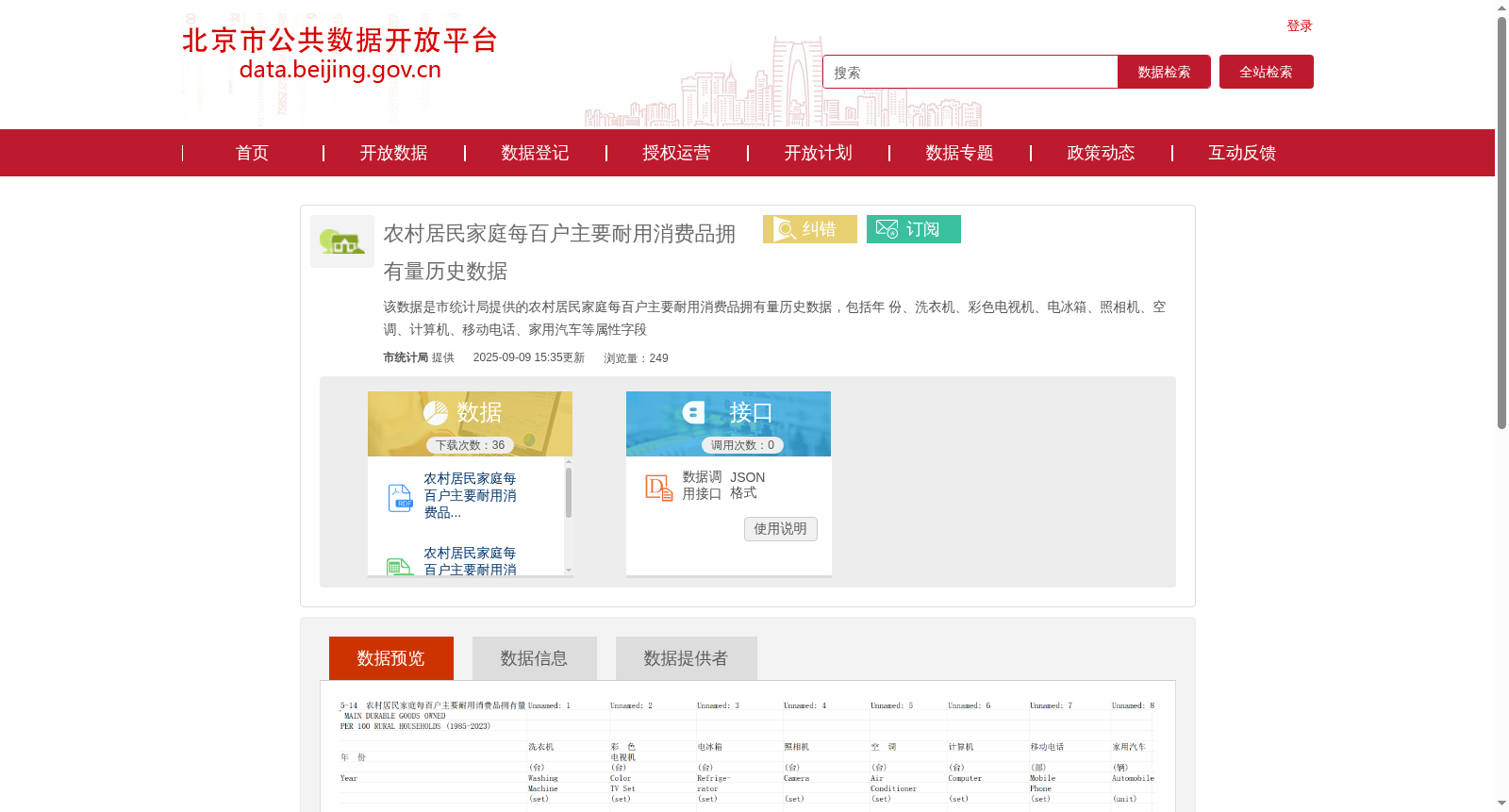Click the page vertical scrollbar thumb
The height and width of the screenshot is (812, 1509).
[x=1501, y=223]
